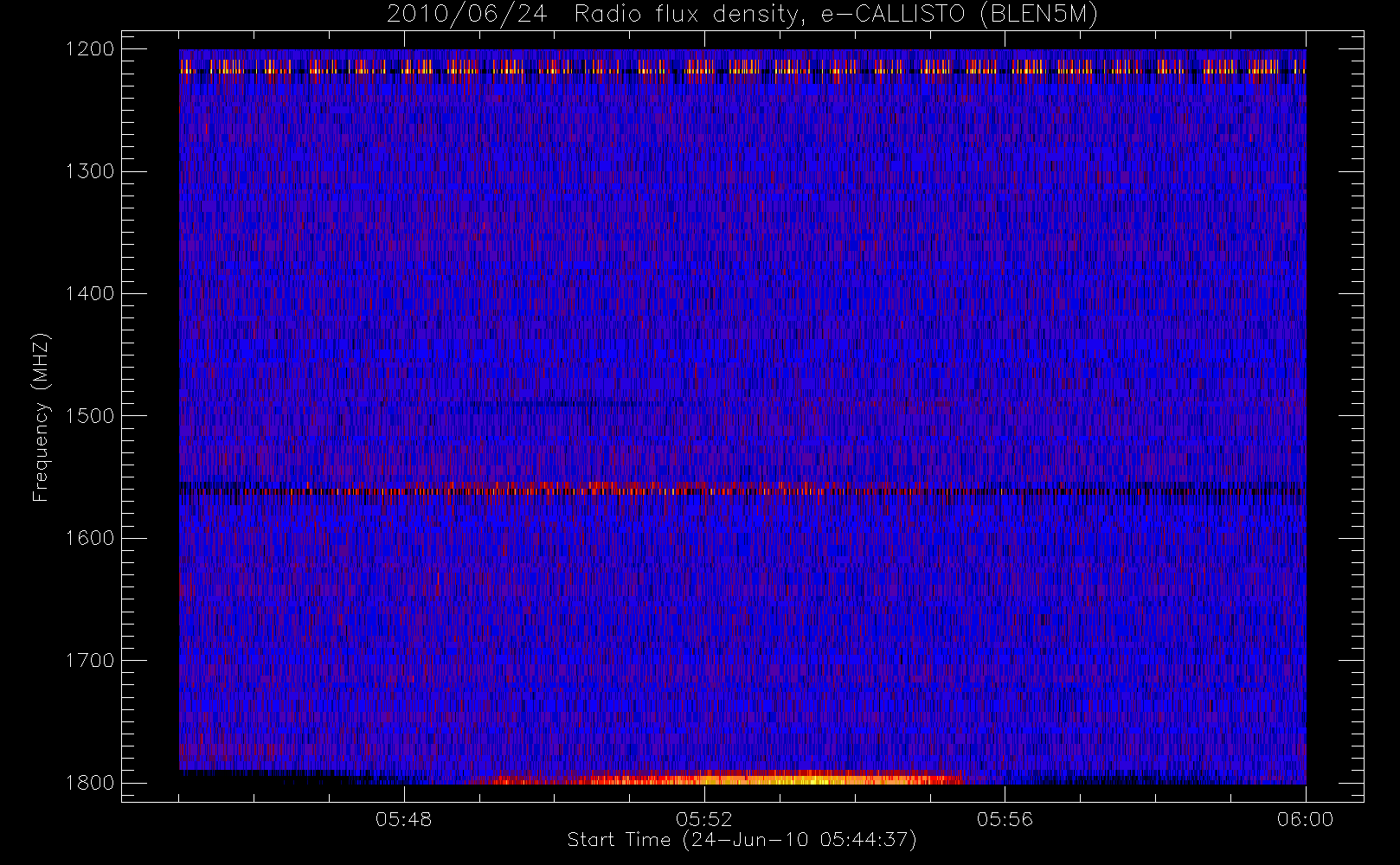
Task: Click the 06:00 time tick label
Action: tap(1305, 819)
